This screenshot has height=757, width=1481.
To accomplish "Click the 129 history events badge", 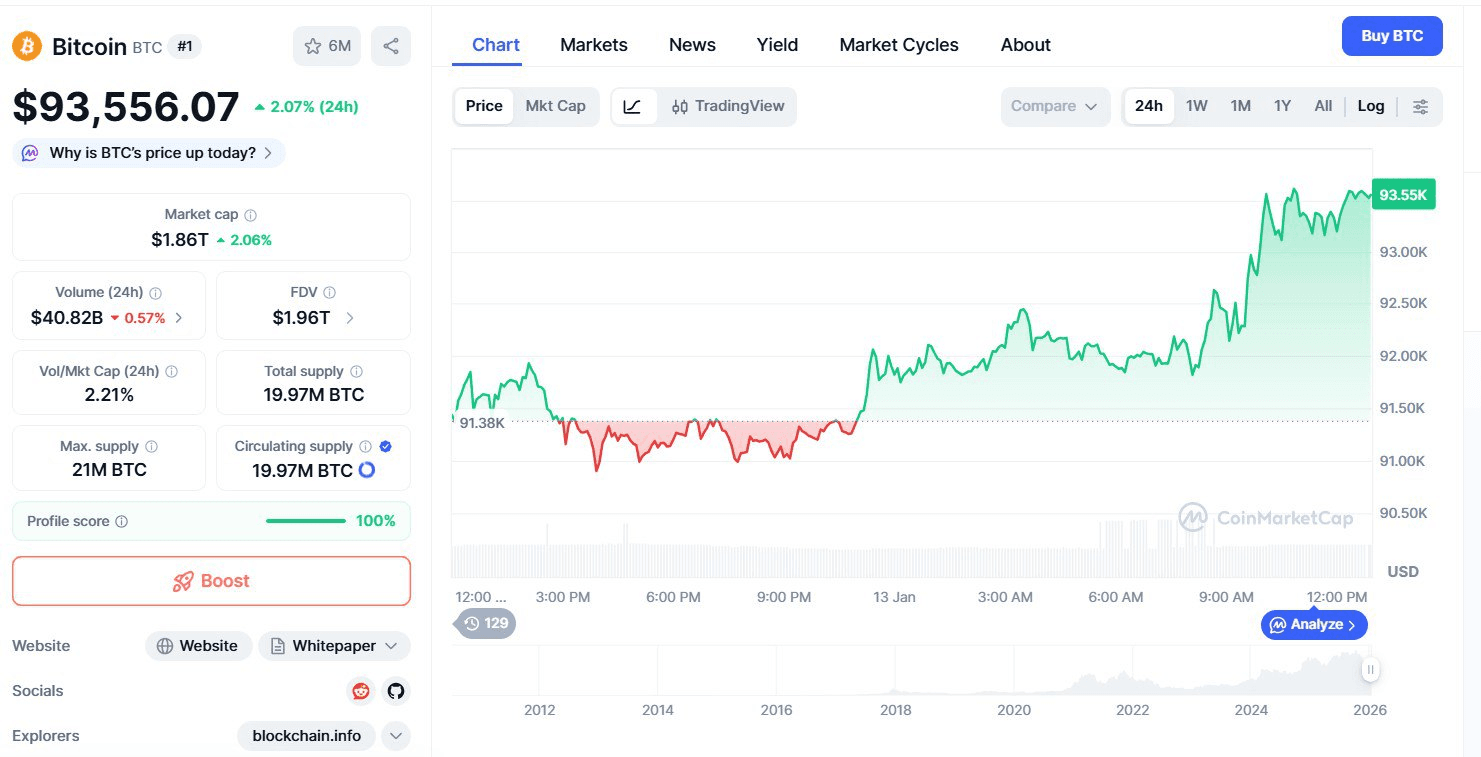I will (487, 623).
